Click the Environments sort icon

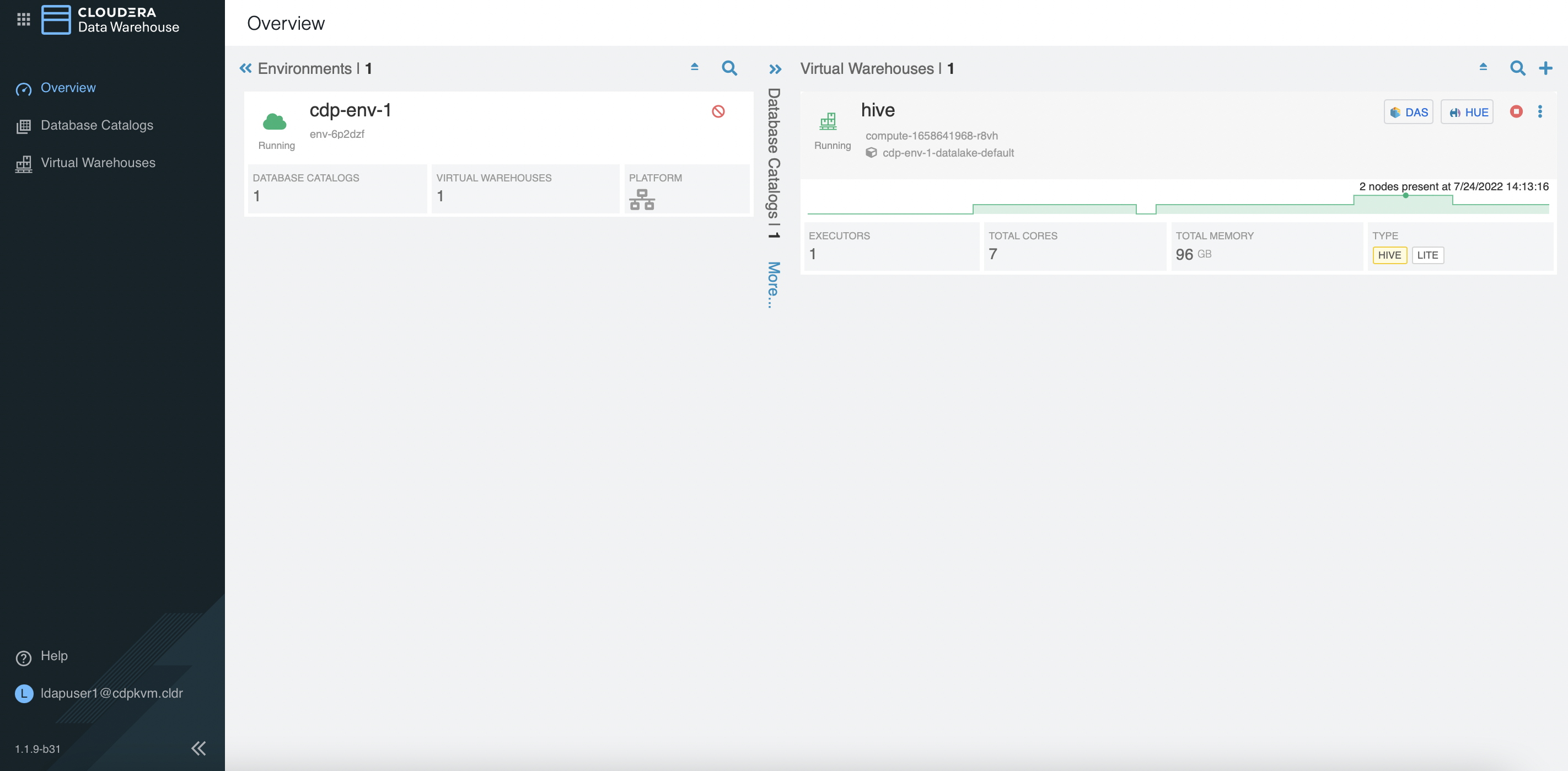[695, 67]
